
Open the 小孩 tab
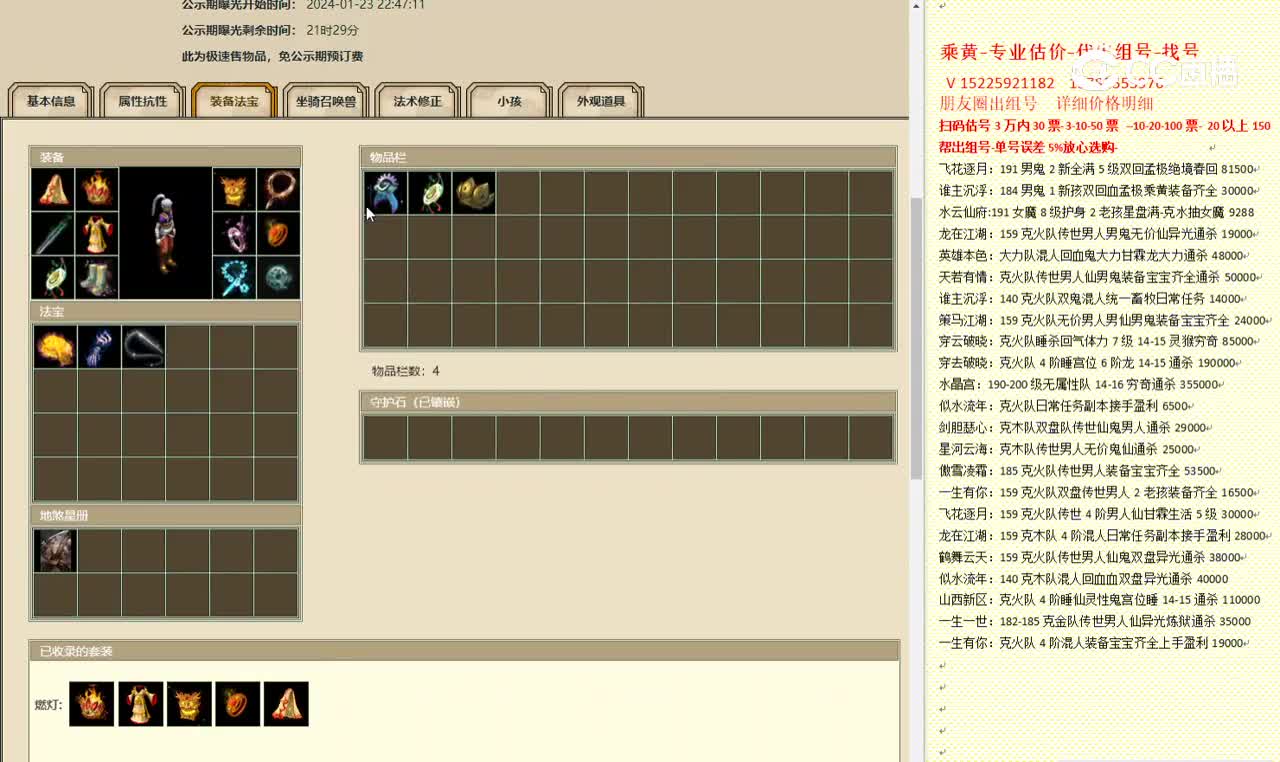[x=509, y=101]
